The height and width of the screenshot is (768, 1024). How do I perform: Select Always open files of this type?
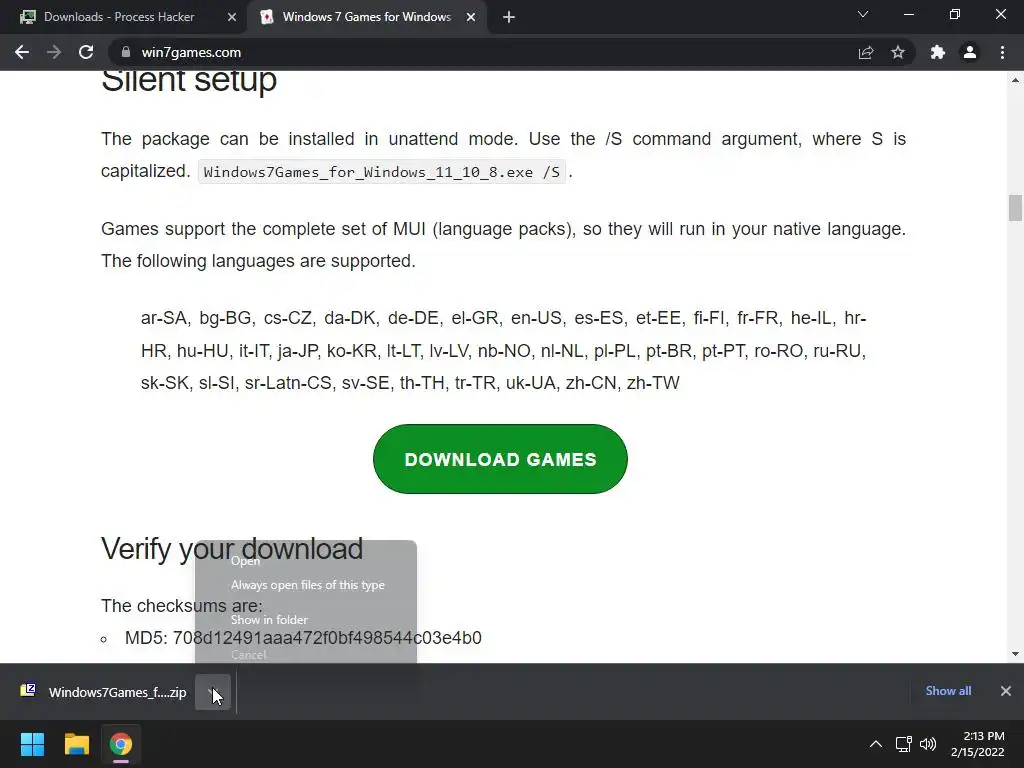(307, 585)
